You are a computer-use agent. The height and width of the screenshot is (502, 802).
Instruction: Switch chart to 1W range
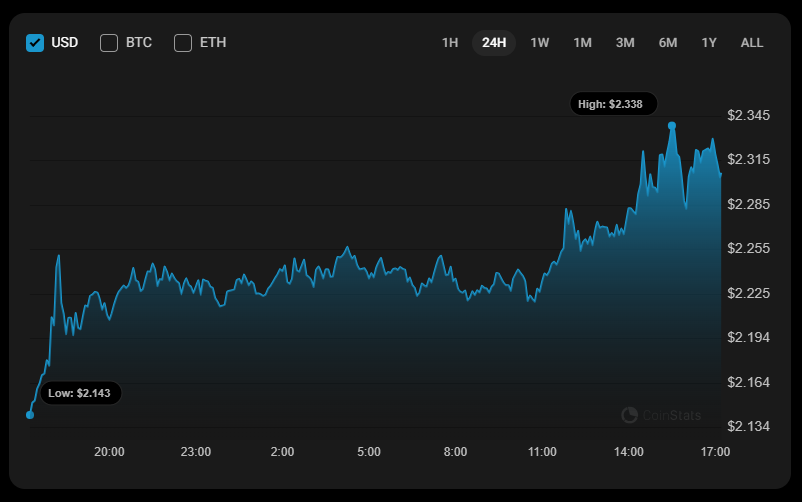tap(540, 43)
